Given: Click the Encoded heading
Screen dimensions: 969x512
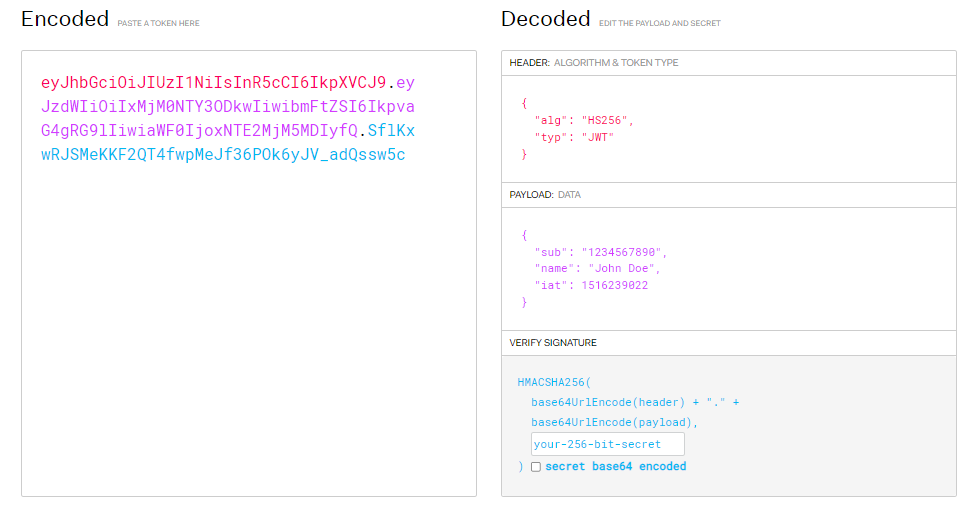Looking at the screenshot, I should pos(65,19).
